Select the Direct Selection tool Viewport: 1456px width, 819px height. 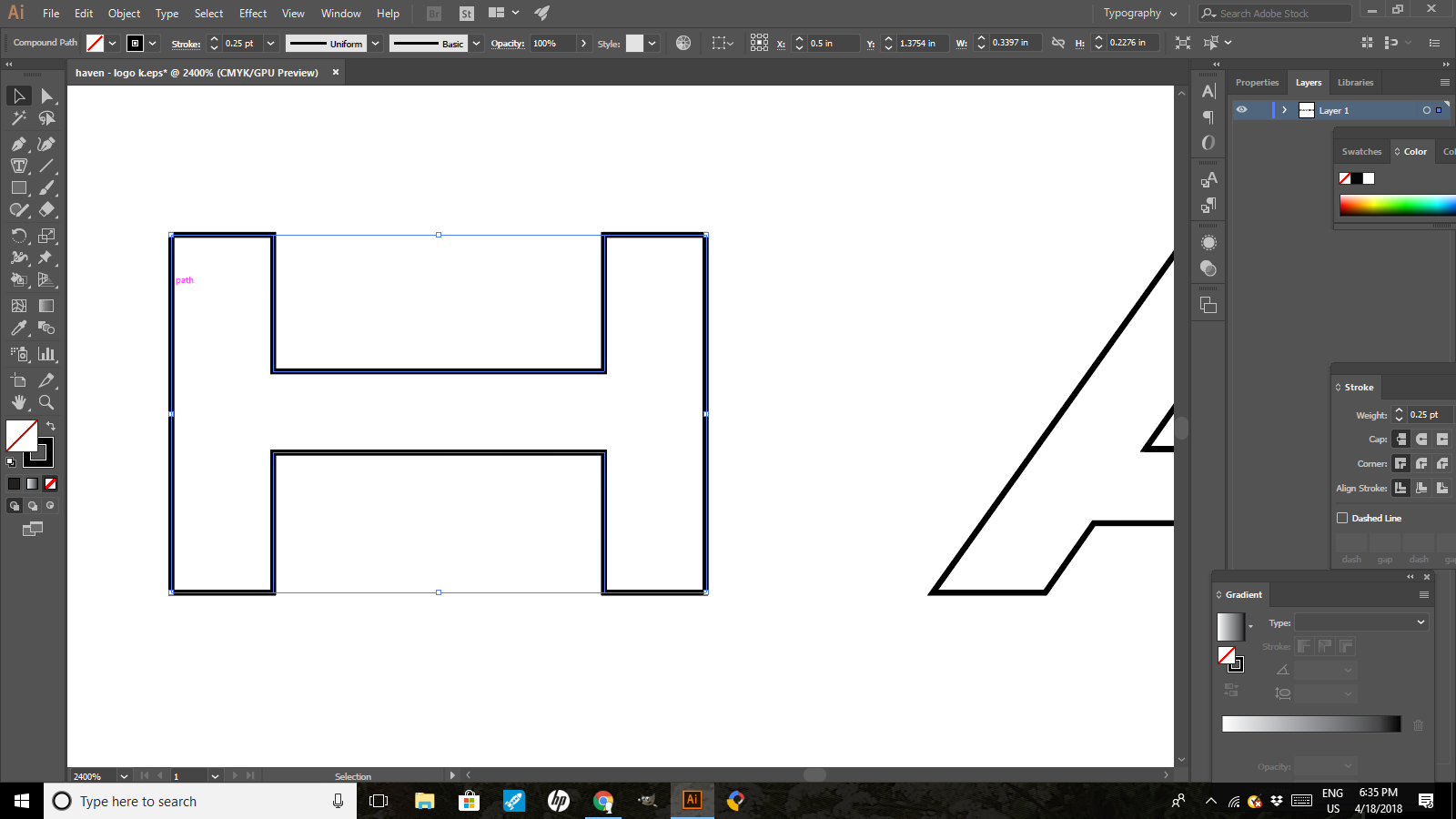click(x=46, y=96)
